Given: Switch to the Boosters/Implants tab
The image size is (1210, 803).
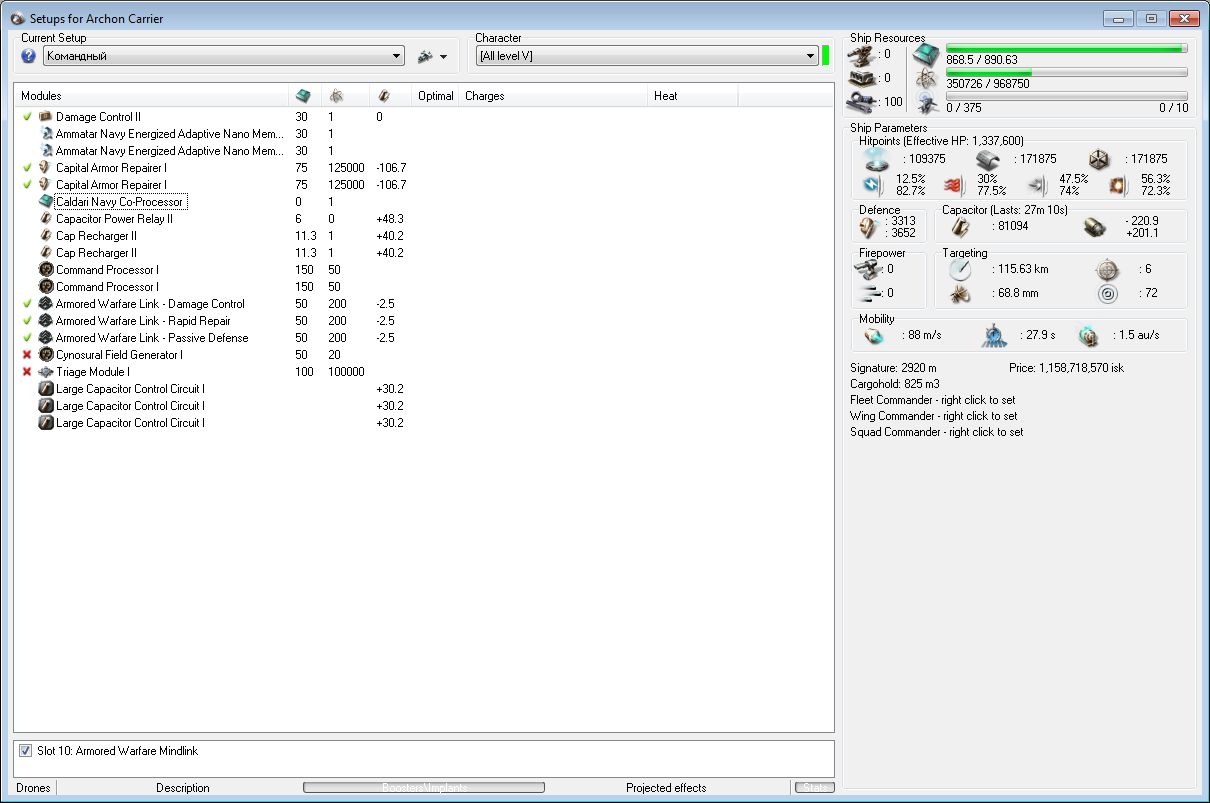Looking at the screenshot, I should [x=424, y=788].
